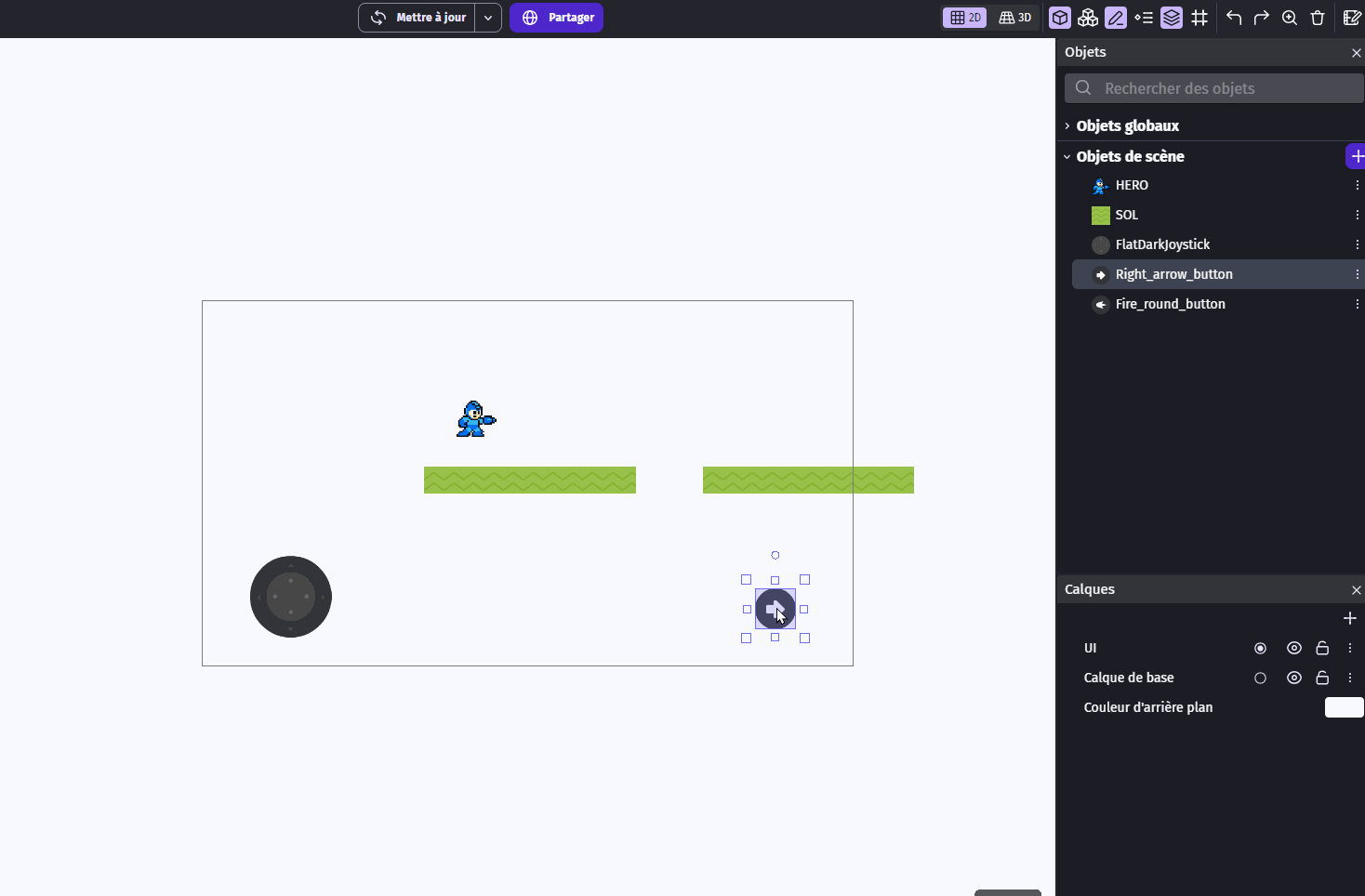Click the Couleur d'arrière plan label
Viewport: 1365px width, 896px height.
click(x=1148, y=707)
